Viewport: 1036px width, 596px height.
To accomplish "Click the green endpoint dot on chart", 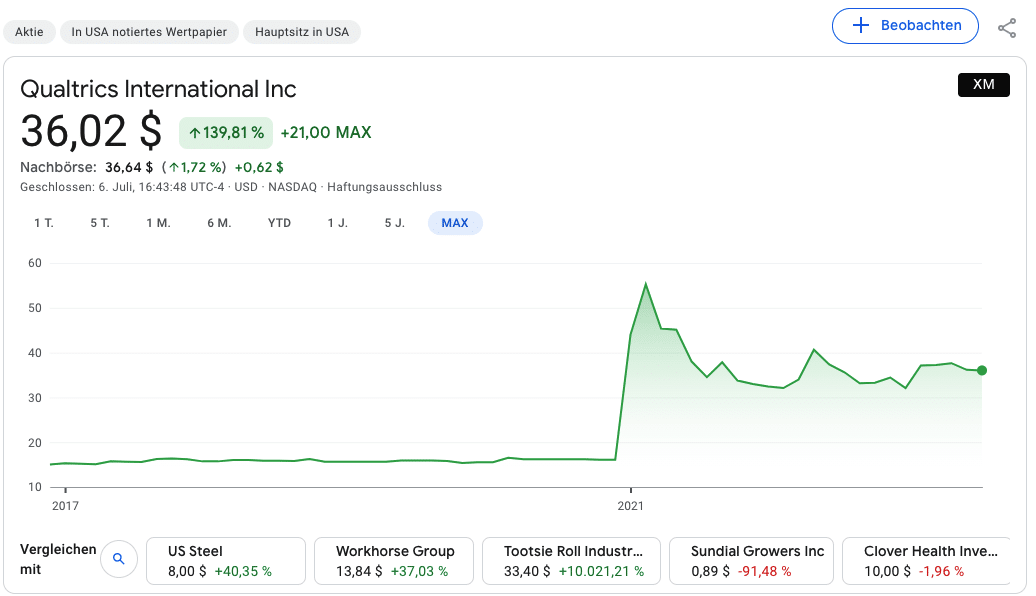I will pyautogui.click(x=982, y=371).
